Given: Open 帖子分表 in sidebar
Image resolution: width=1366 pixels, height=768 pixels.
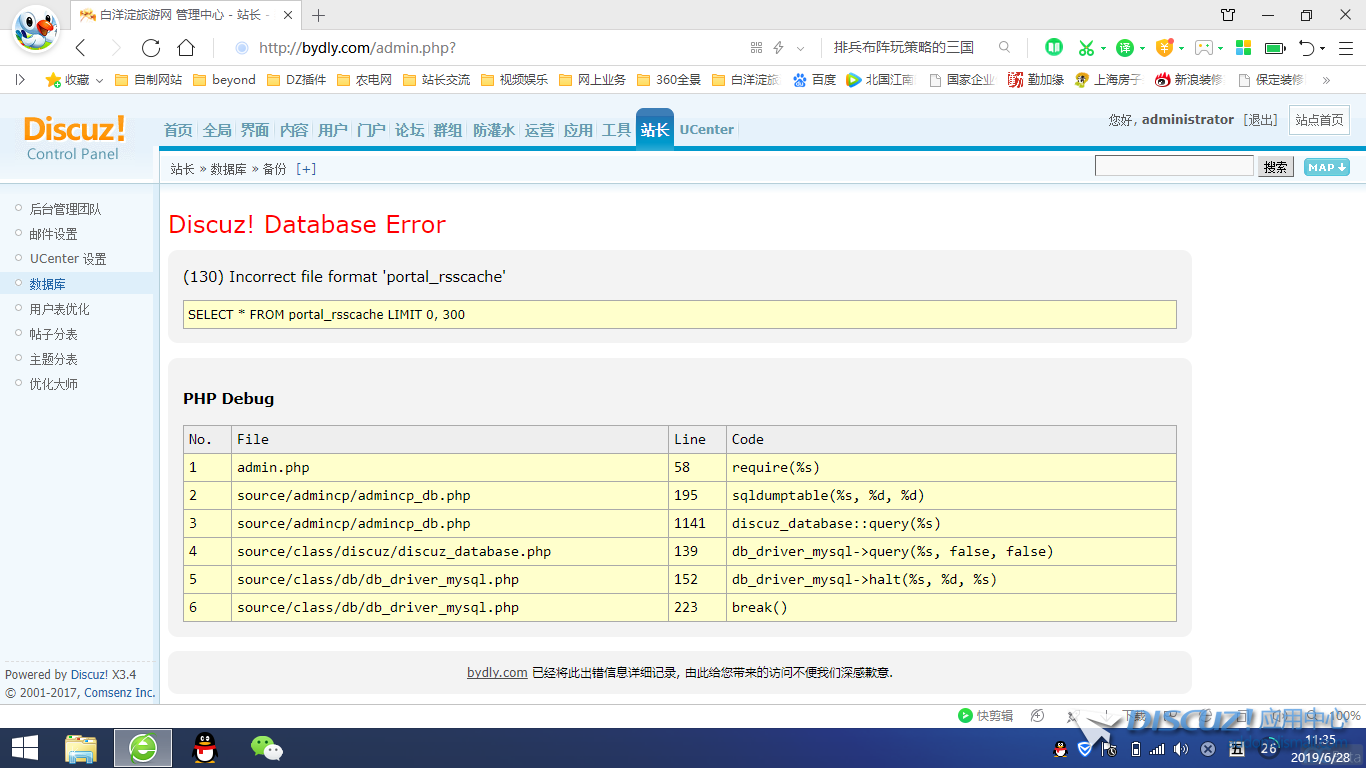Looking at the screenshot, I should (53, 334).
